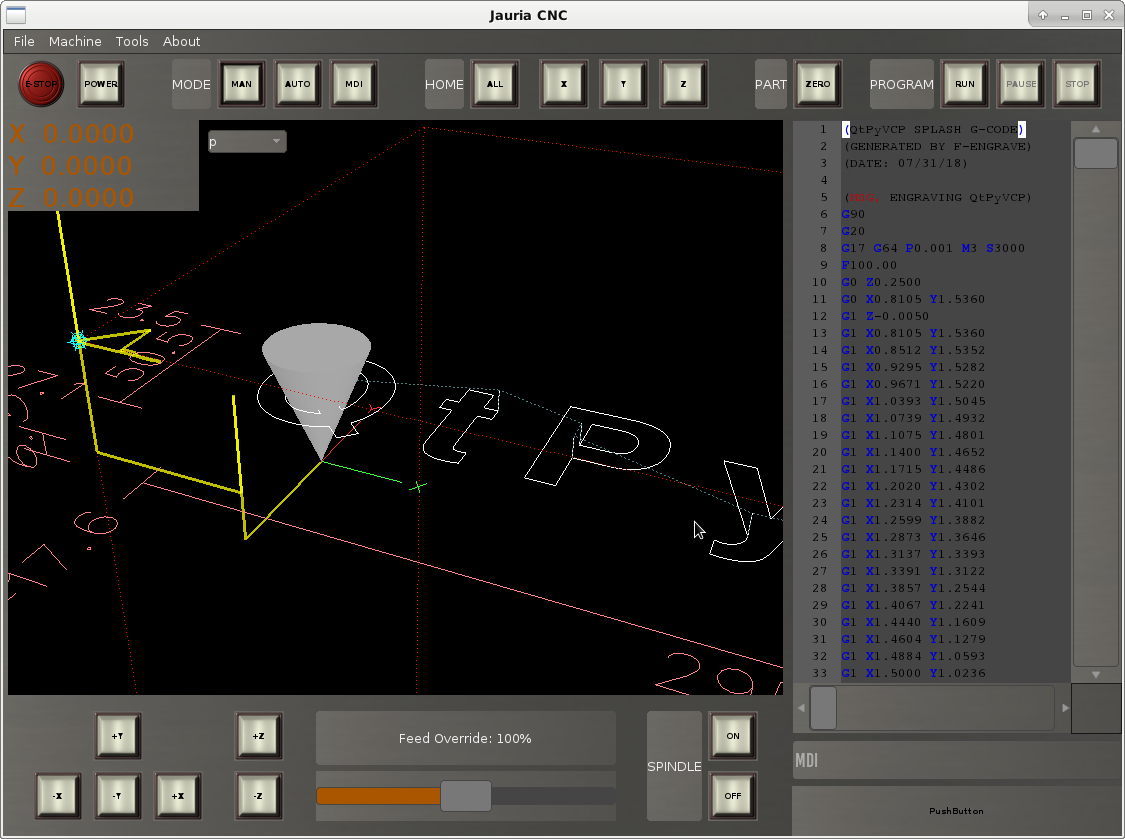Click the part ZERO button

click(x=817, y=84)
